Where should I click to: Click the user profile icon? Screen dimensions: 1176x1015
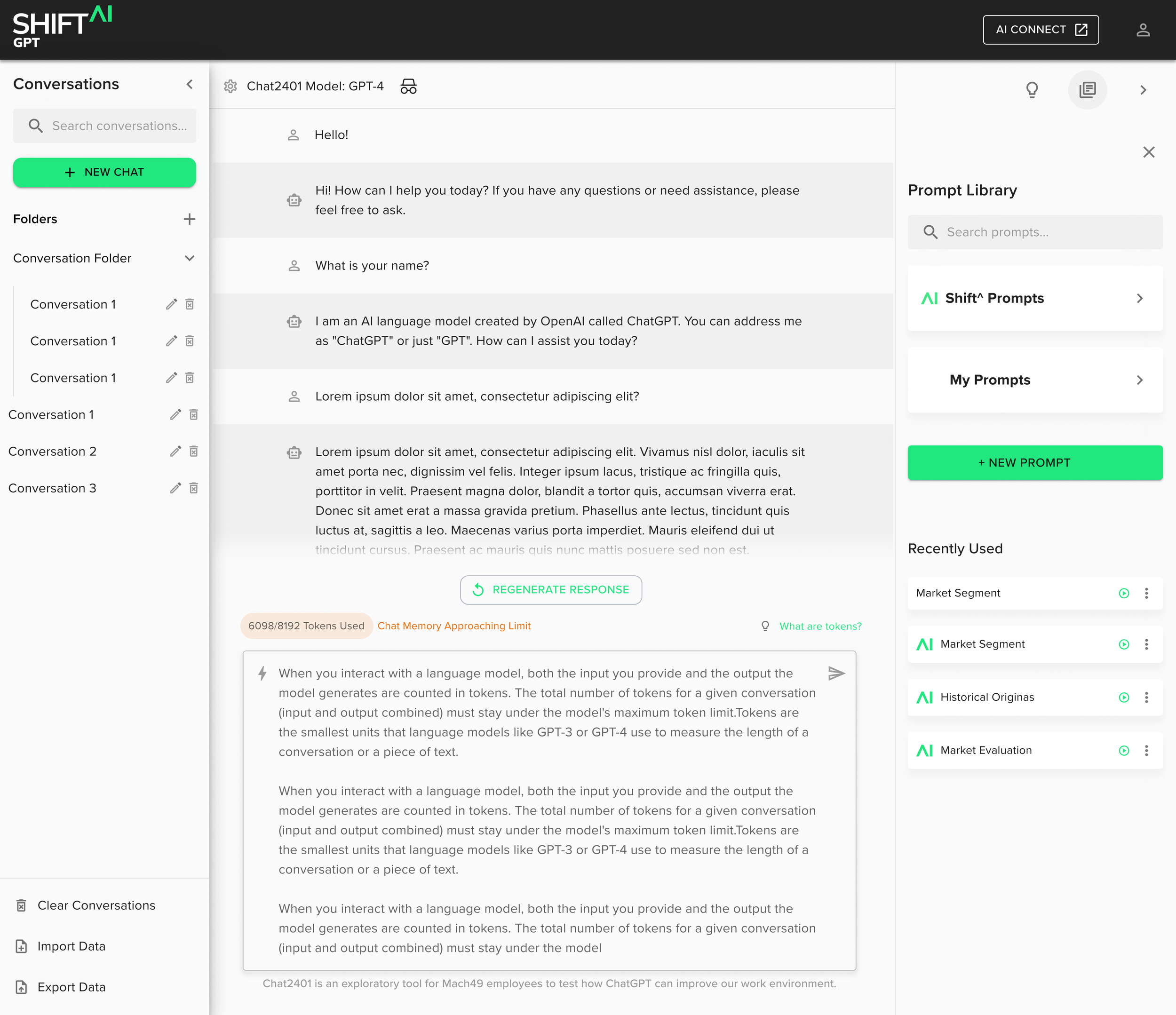[x=1143, y=30]
